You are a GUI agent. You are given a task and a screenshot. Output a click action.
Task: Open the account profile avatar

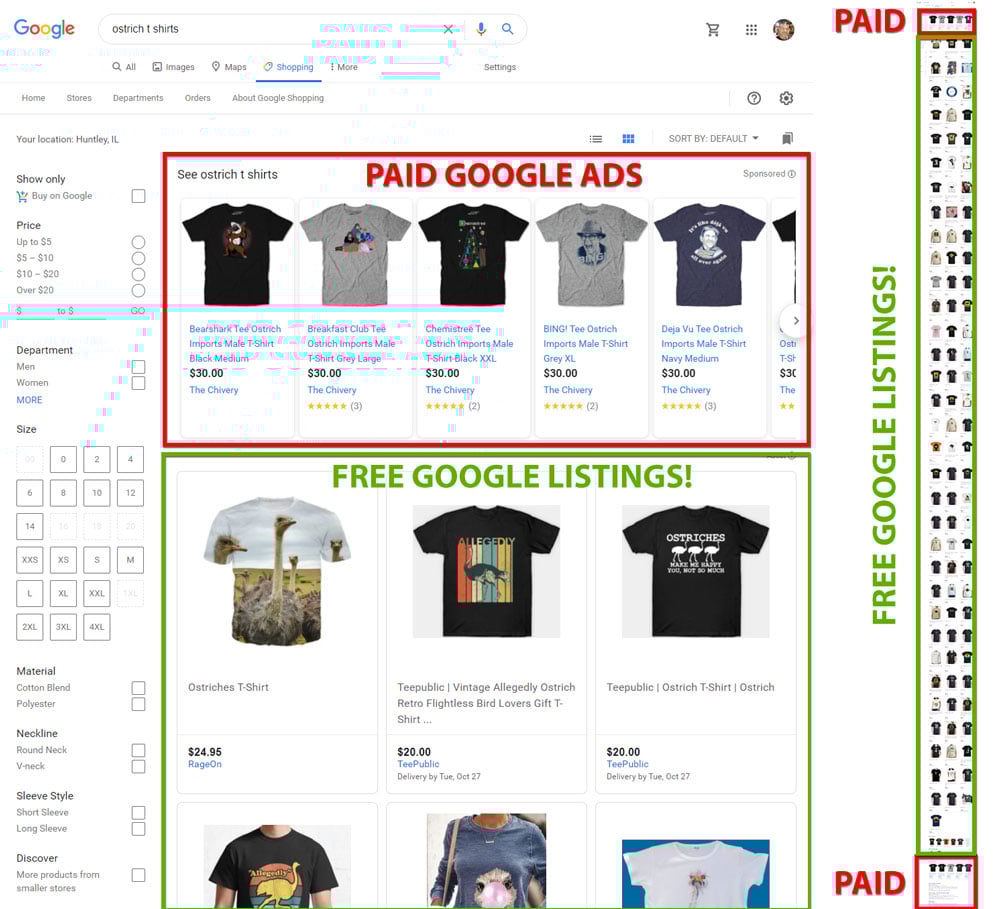pyautogui.click(x=784, y=29)
